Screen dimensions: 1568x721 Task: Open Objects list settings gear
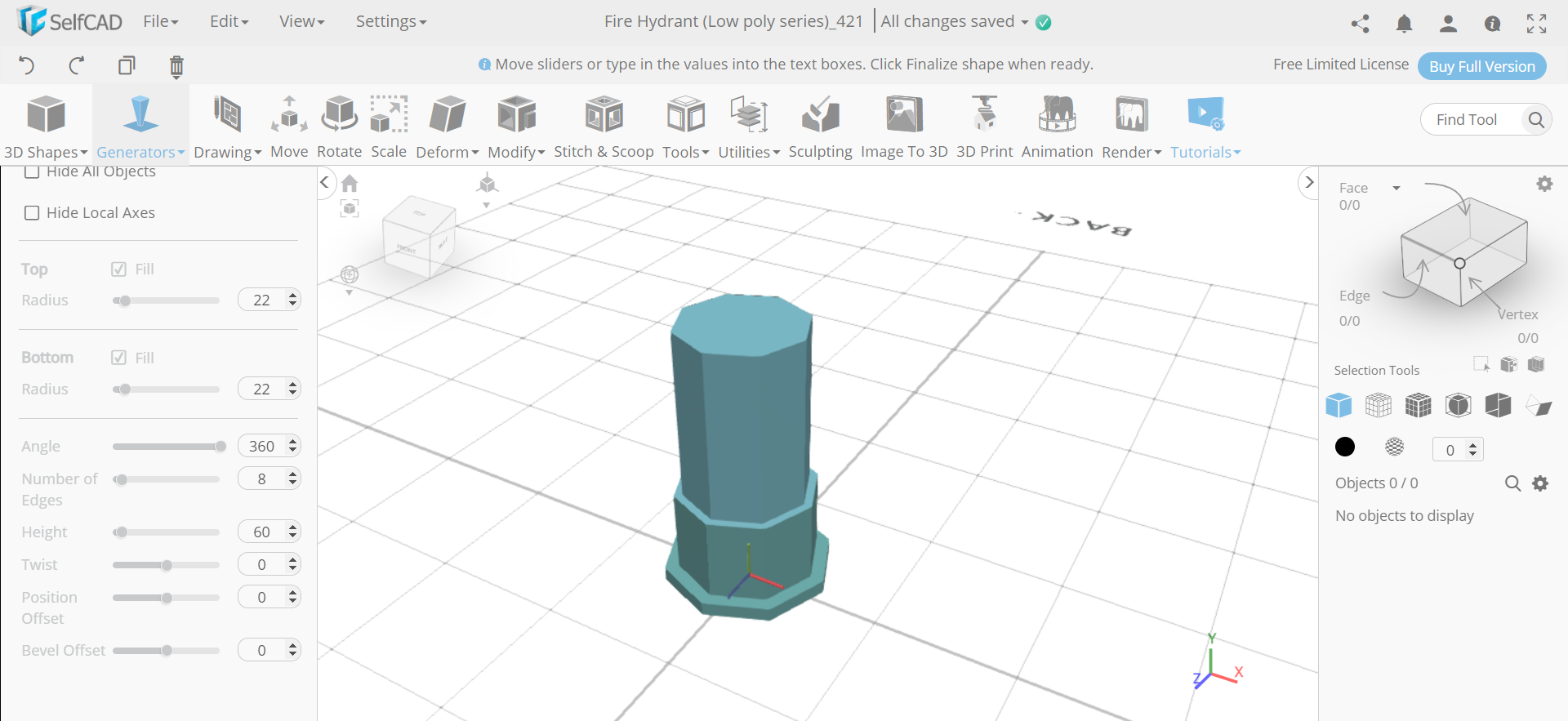click(x=1540, y=483)
